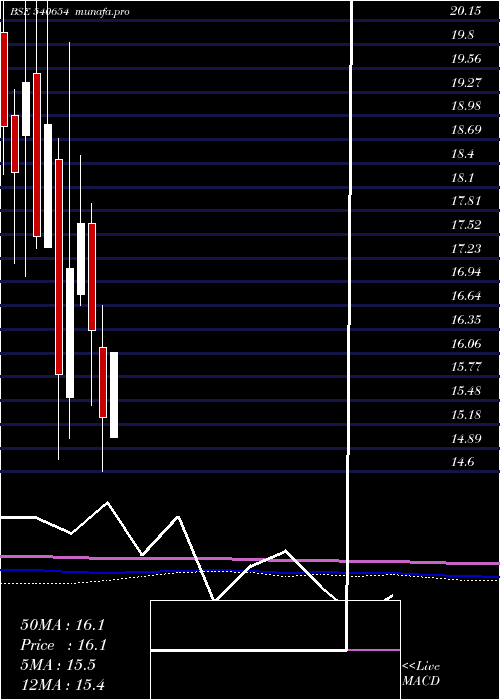Click the 17.81 price axis label

tap(466, 201)
